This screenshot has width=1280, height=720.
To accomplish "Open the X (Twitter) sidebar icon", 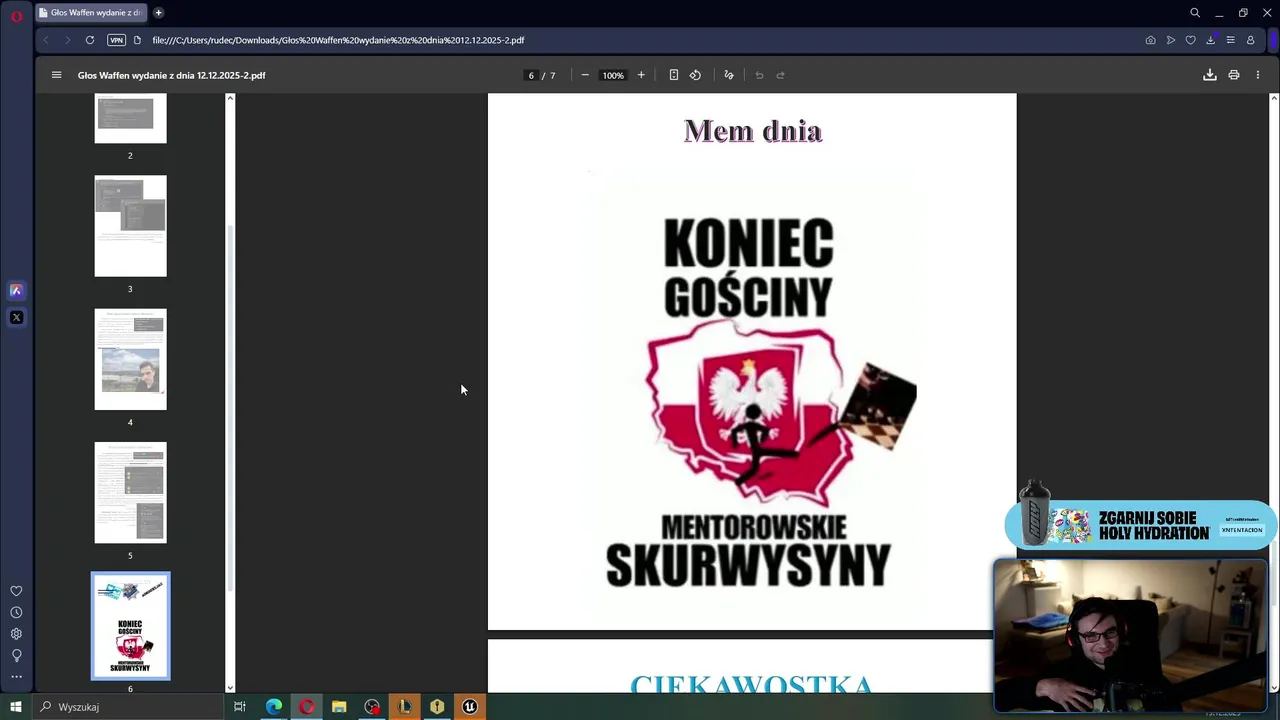I will [16, 317].
